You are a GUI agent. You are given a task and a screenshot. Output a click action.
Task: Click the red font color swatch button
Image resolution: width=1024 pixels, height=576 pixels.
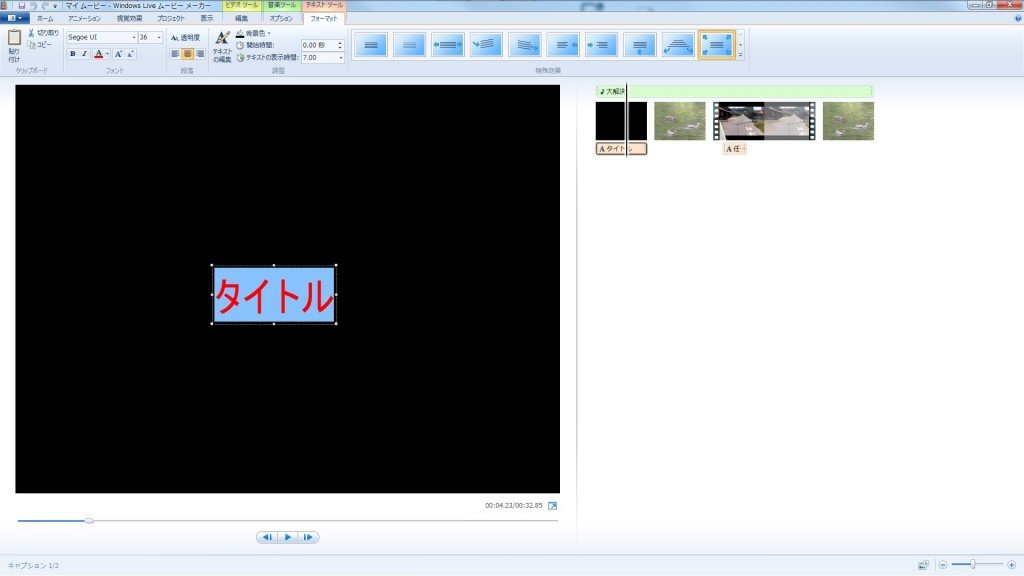(98, 54)
